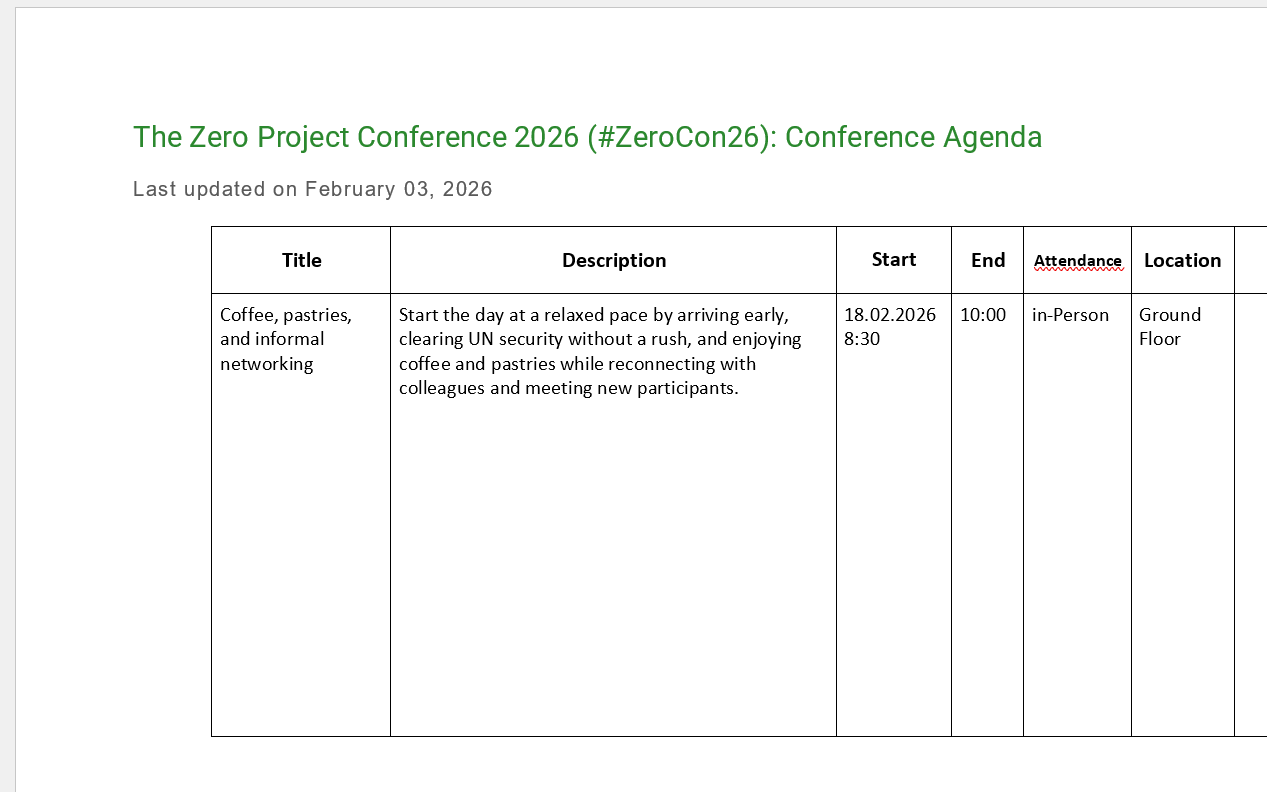Select the Description column header cell
Viewport: 1267px width, 792px height.
[x=613, y=260]
